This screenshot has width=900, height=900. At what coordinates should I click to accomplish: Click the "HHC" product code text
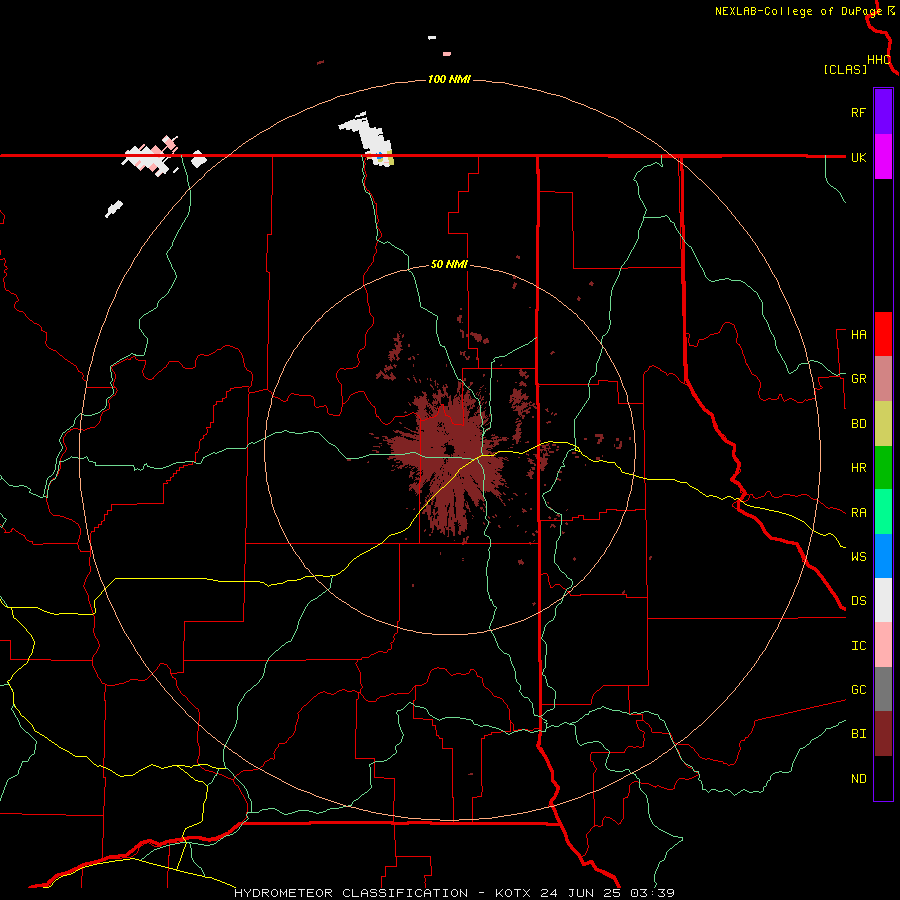pyautogui.click(x=879, y=60)
